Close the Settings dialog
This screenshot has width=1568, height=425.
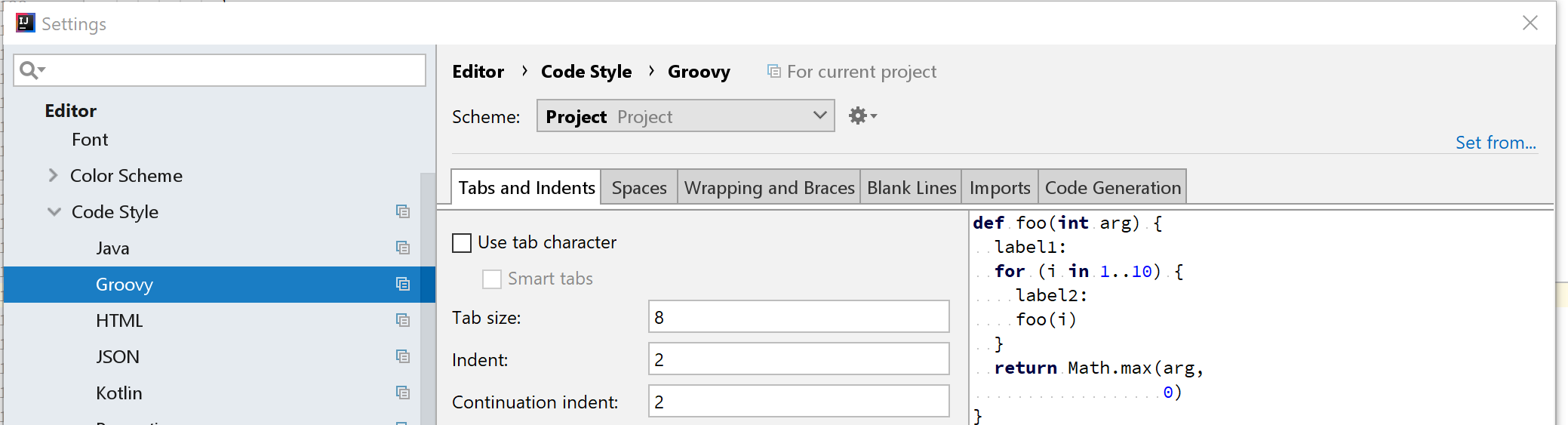(x=1530, y=23)
